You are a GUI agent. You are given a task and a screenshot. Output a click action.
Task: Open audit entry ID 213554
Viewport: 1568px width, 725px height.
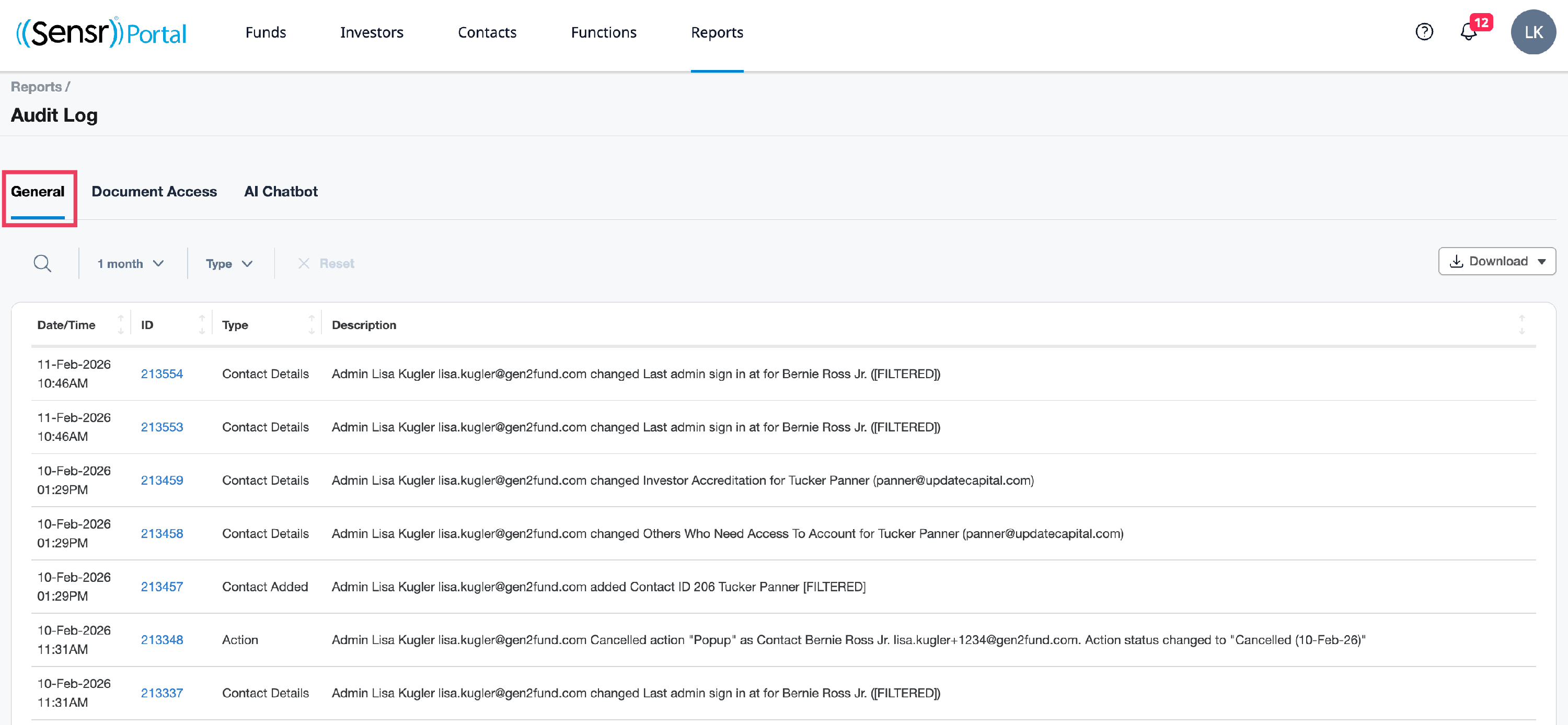(x=162, y=374)
